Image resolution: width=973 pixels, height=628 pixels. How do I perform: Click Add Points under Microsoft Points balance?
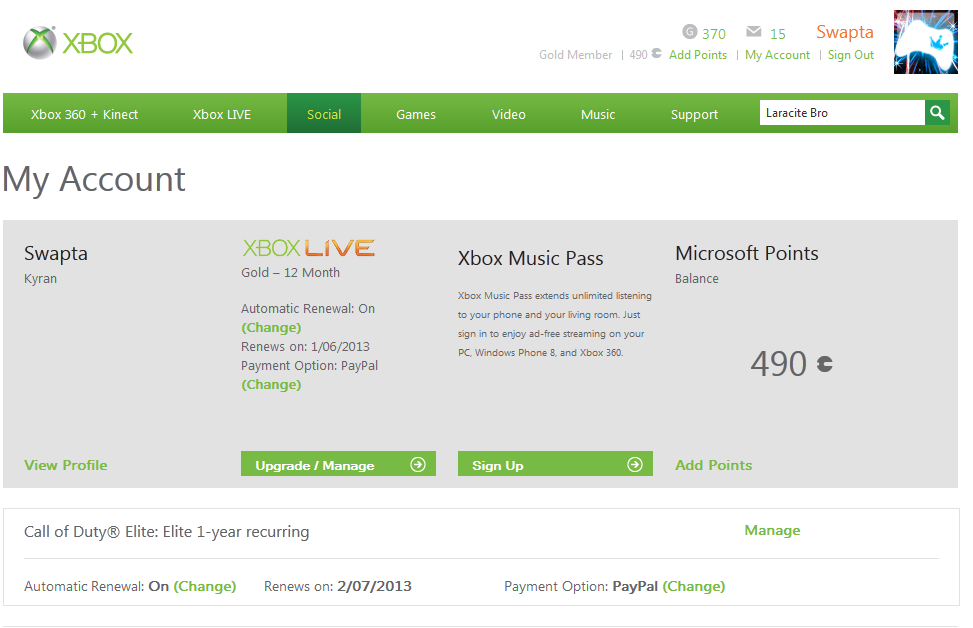(714, 465)
